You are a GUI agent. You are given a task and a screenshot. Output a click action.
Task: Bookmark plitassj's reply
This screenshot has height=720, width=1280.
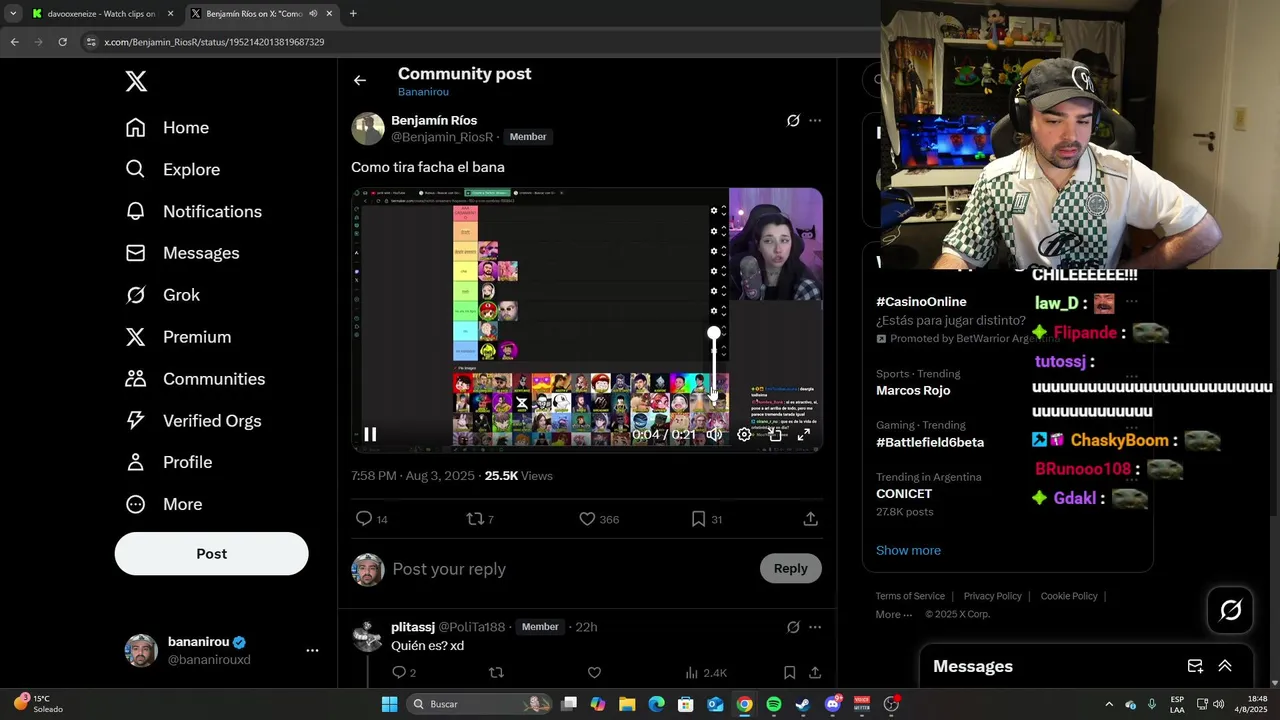[789, 673]
